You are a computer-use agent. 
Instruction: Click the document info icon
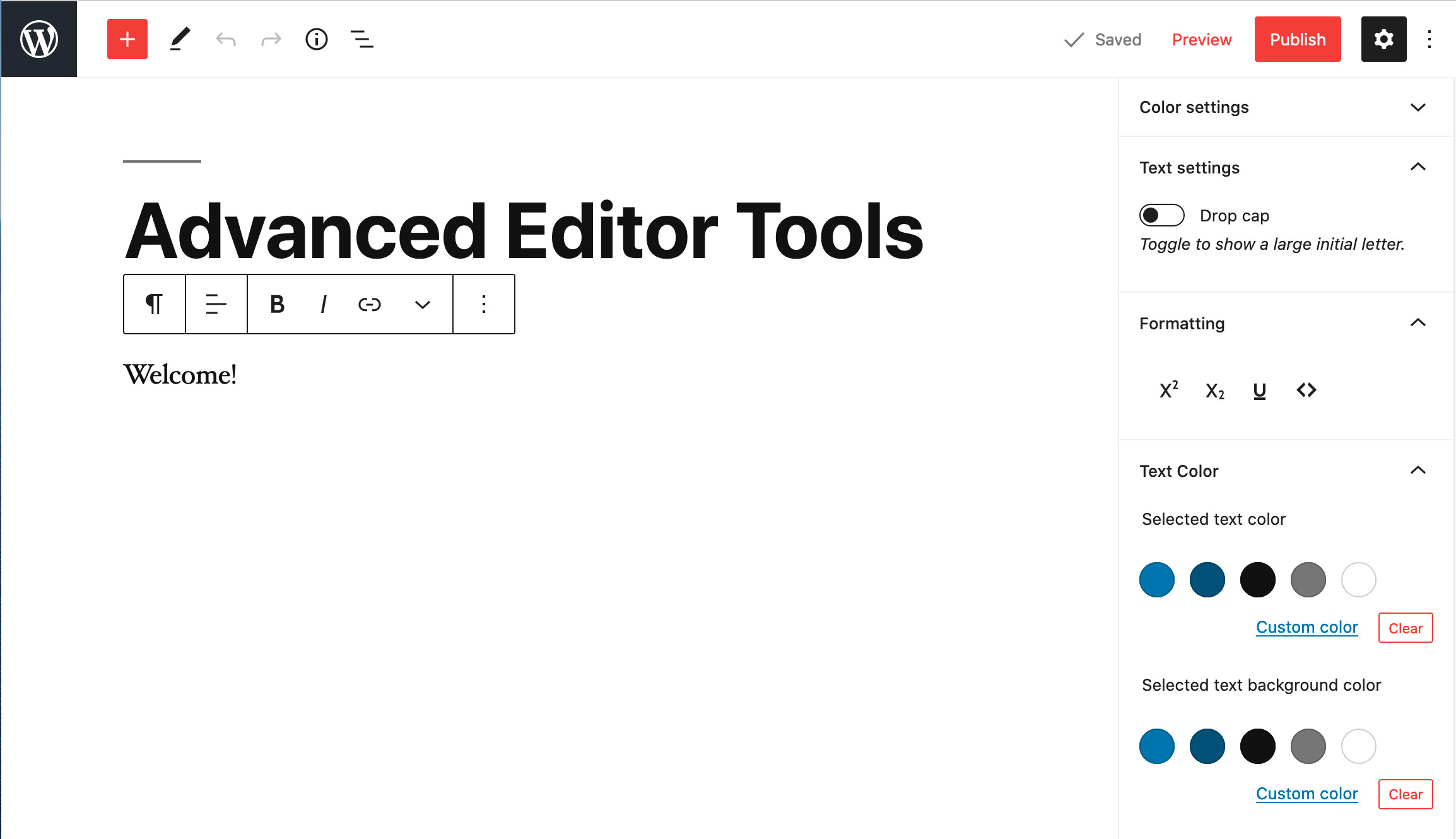pyautogui.click(x=317, y=38)
